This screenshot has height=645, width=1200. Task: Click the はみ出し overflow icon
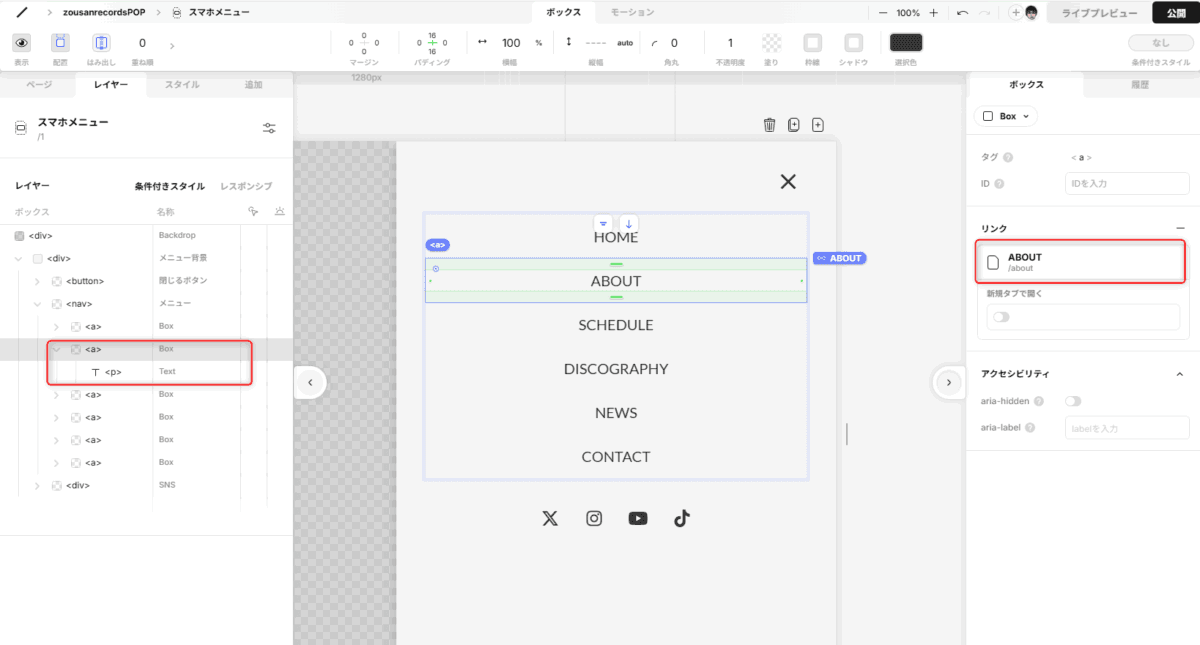coord(101,43)
